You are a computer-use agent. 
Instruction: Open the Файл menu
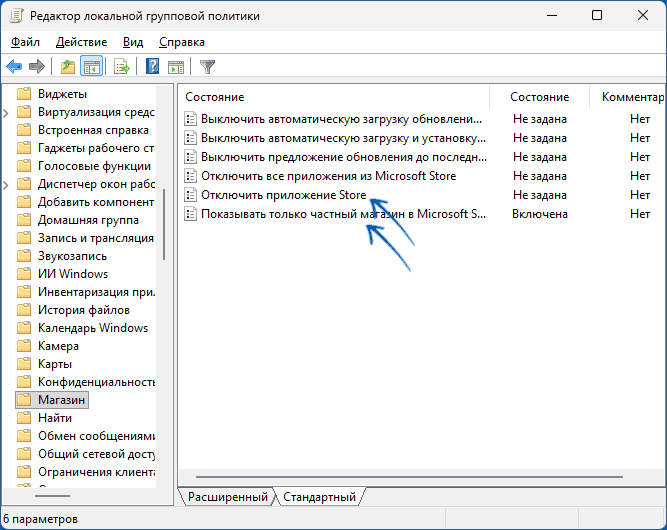click(25, 42)
